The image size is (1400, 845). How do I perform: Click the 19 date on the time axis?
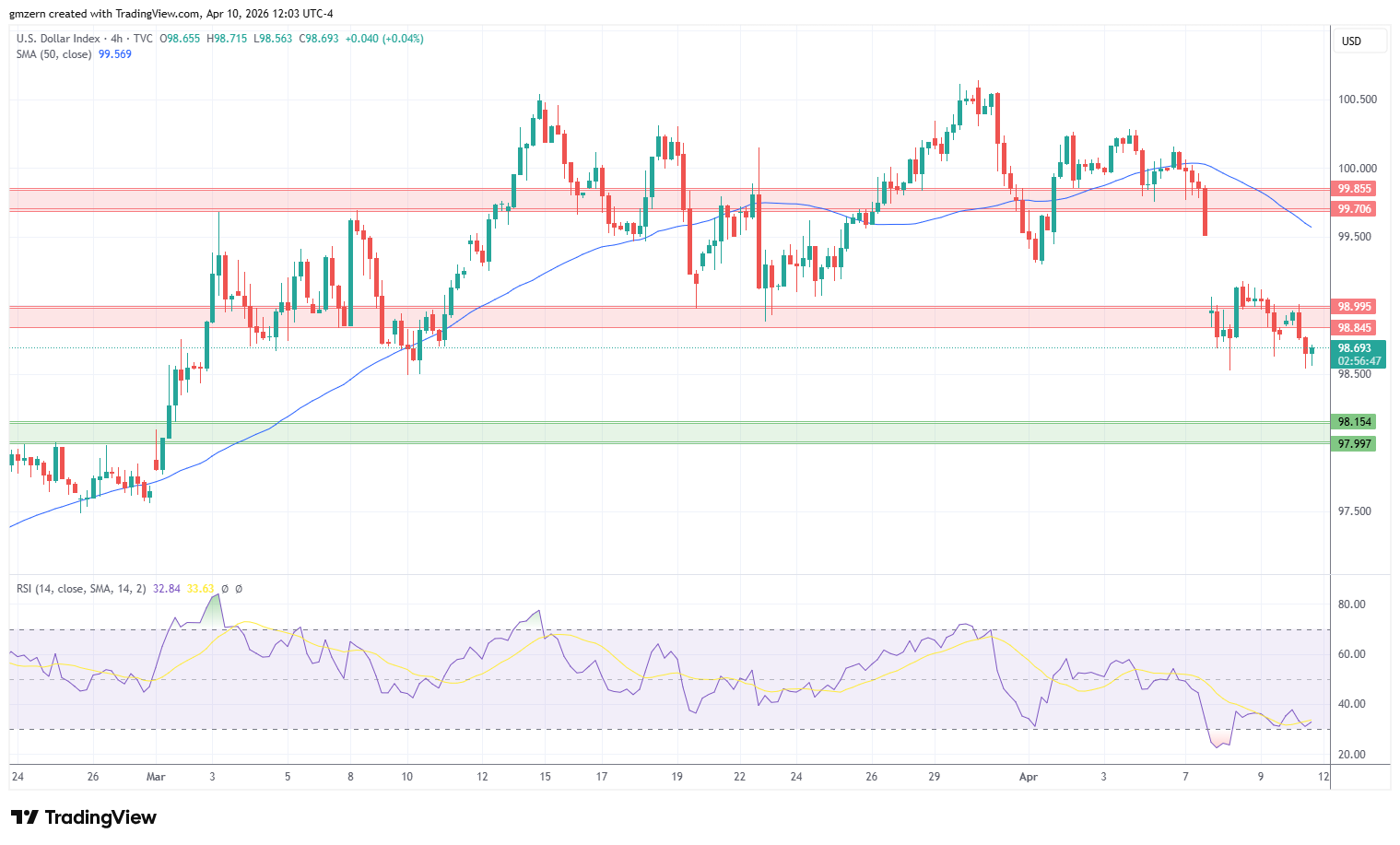coord(676,777)
